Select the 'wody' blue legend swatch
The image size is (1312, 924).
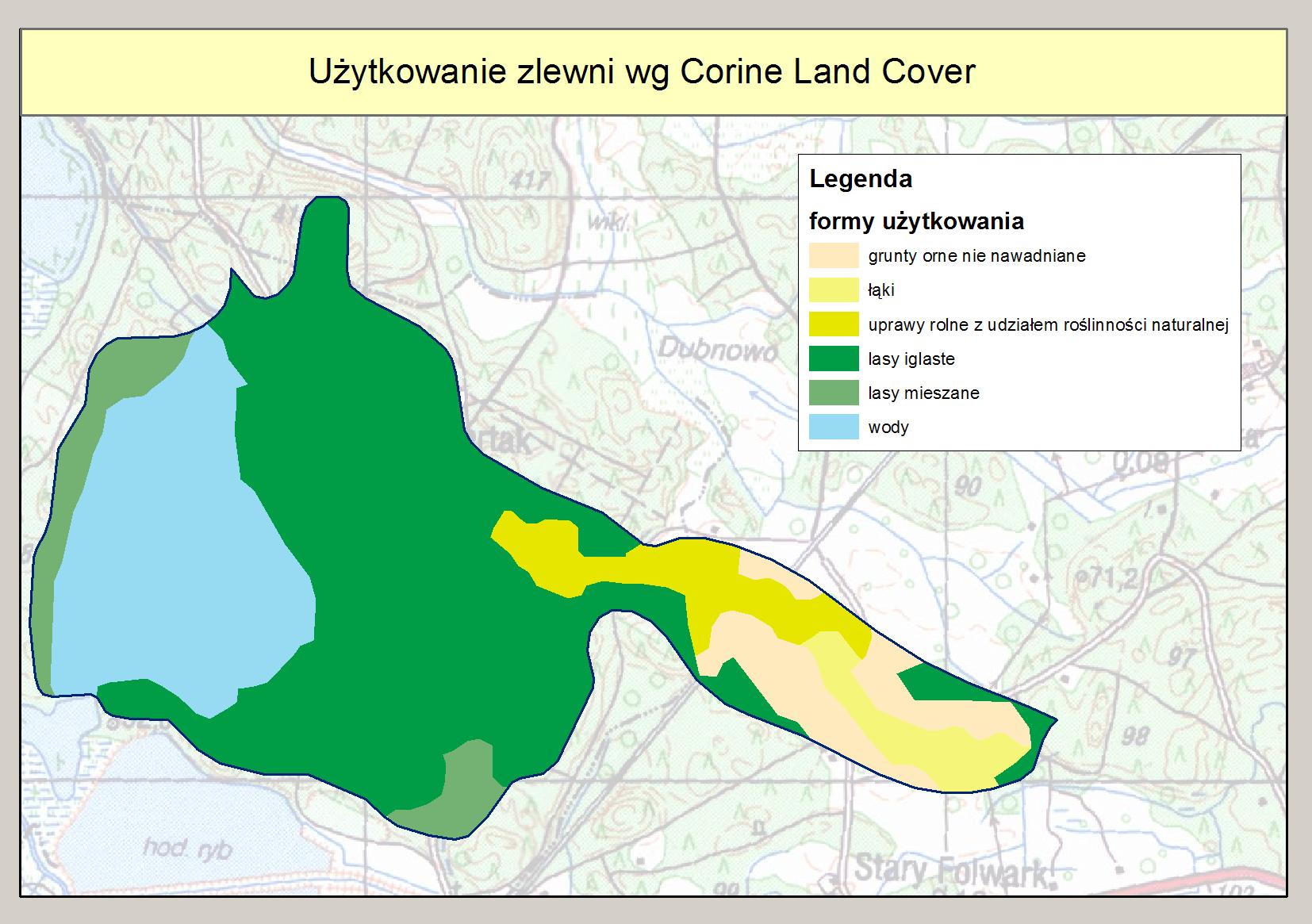pyautogui.click(x=834, y=427)
